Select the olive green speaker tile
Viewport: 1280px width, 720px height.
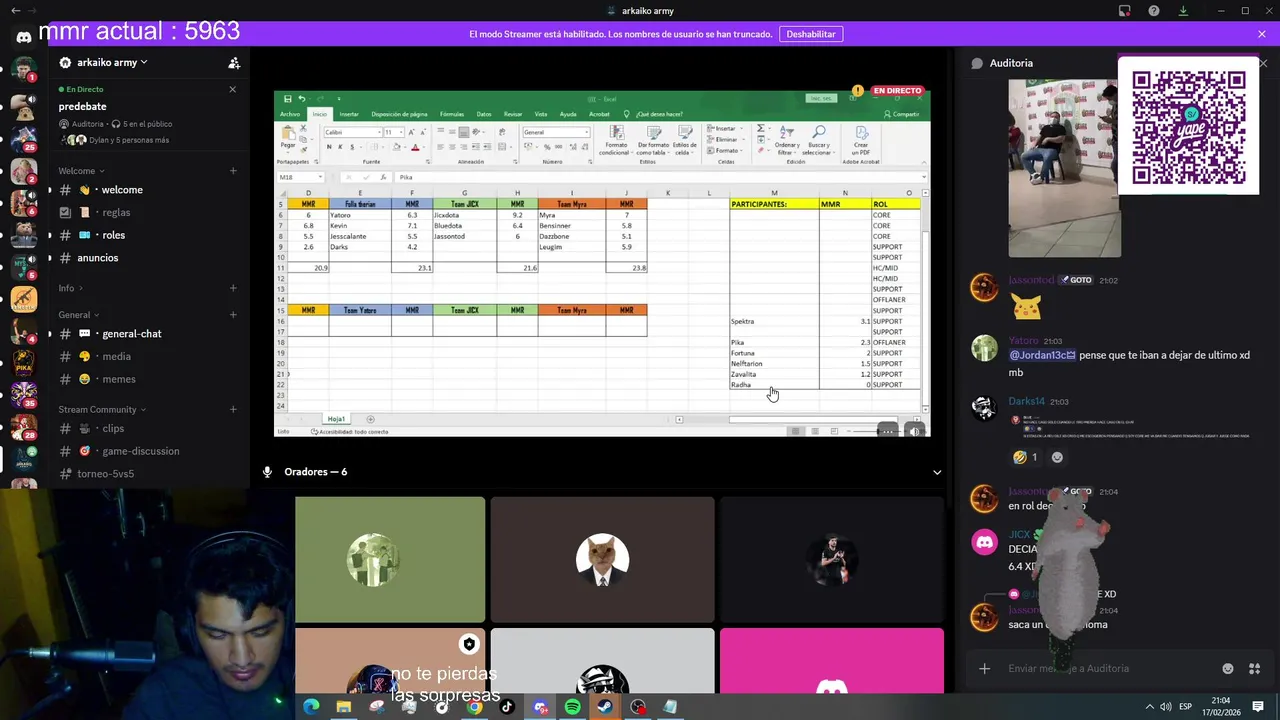tap(390, 560)
